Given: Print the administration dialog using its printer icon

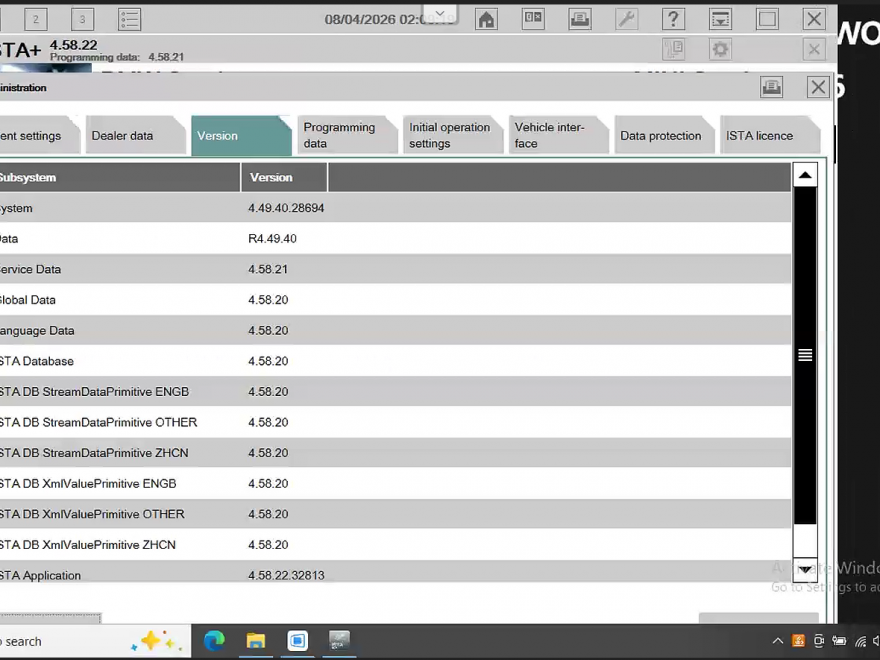Looking at the screenshot, I should (x=771, y=87).
